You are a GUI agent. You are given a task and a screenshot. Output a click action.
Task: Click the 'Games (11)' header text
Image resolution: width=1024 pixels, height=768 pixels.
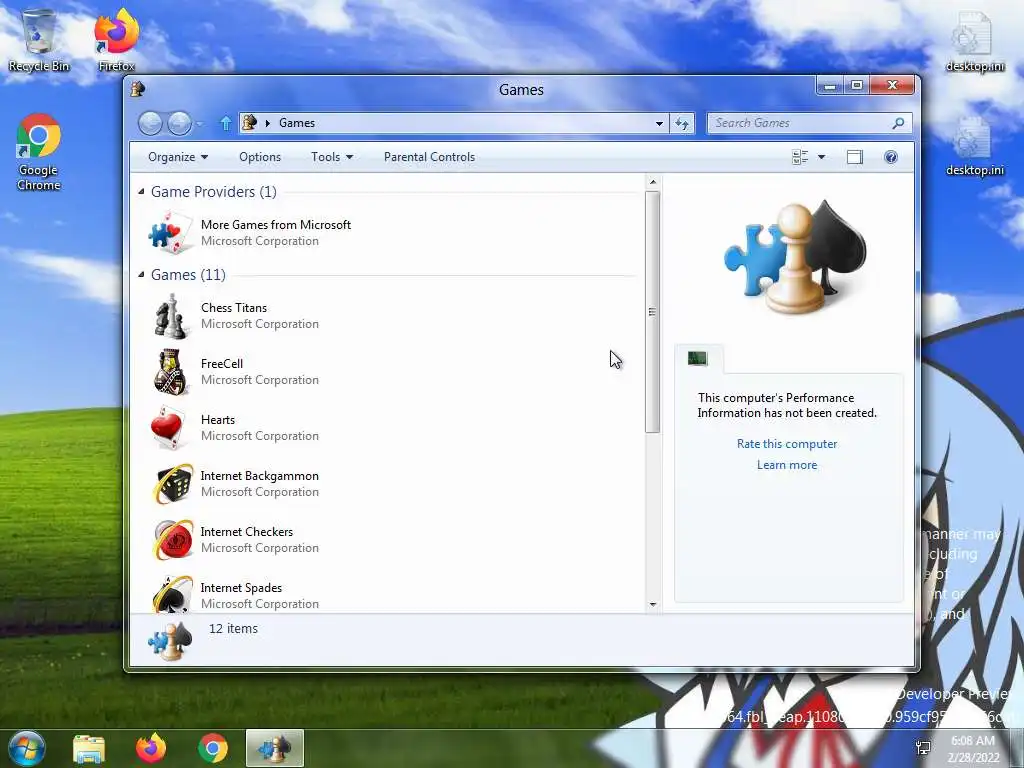[x=188, y=274]
